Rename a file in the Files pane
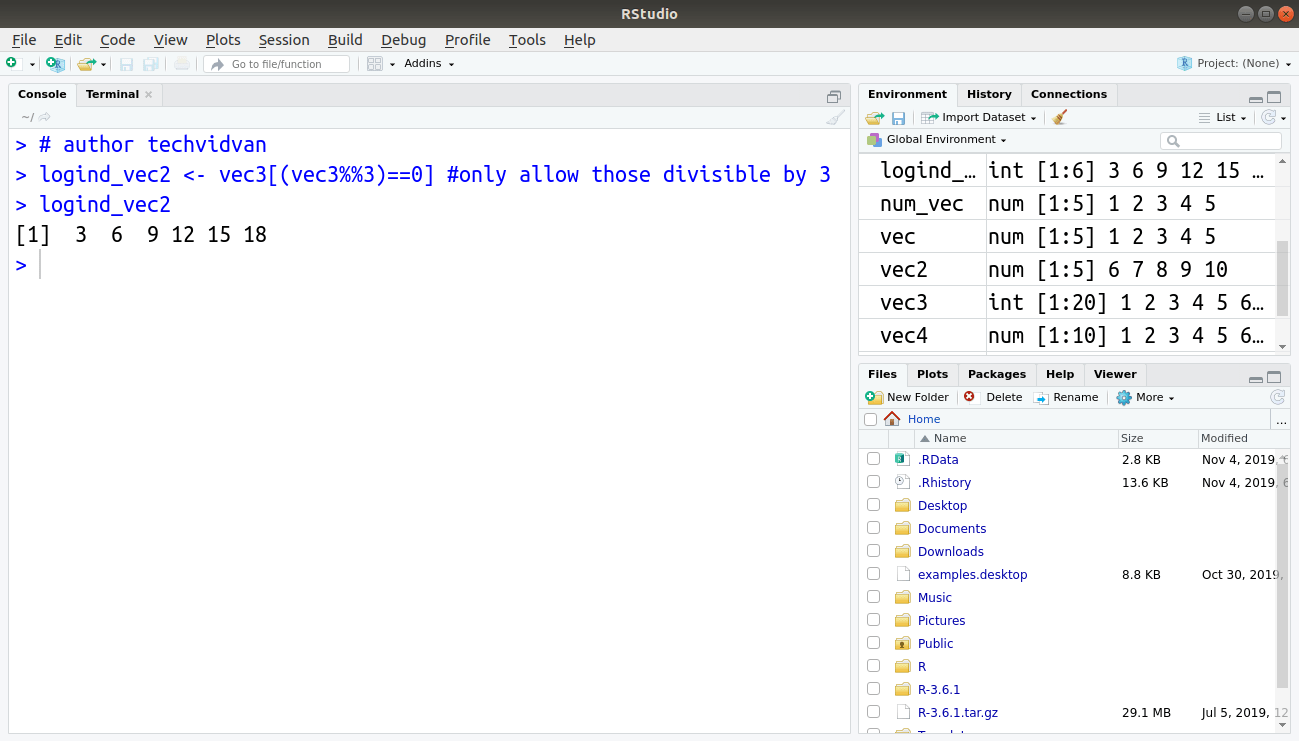The width and height of the screenshot is (1299, 741). coord(1067,397)
